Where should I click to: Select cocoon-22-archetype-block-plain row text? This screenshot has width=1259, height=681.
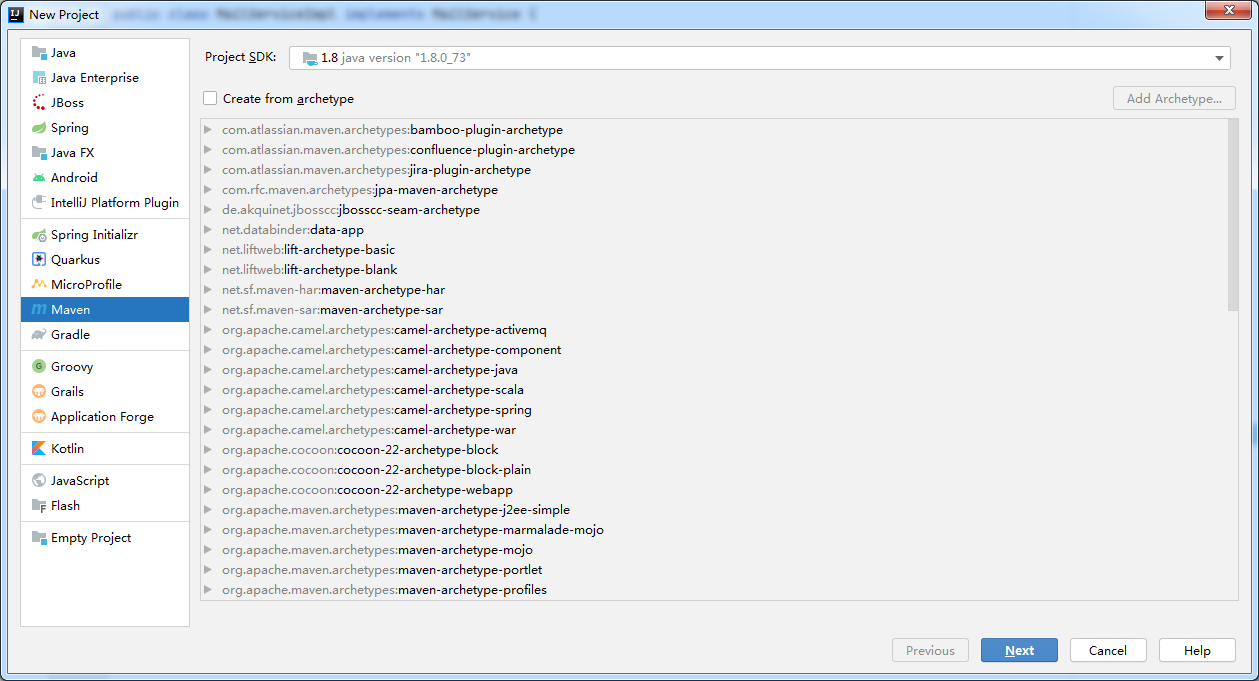pos(376,470)
